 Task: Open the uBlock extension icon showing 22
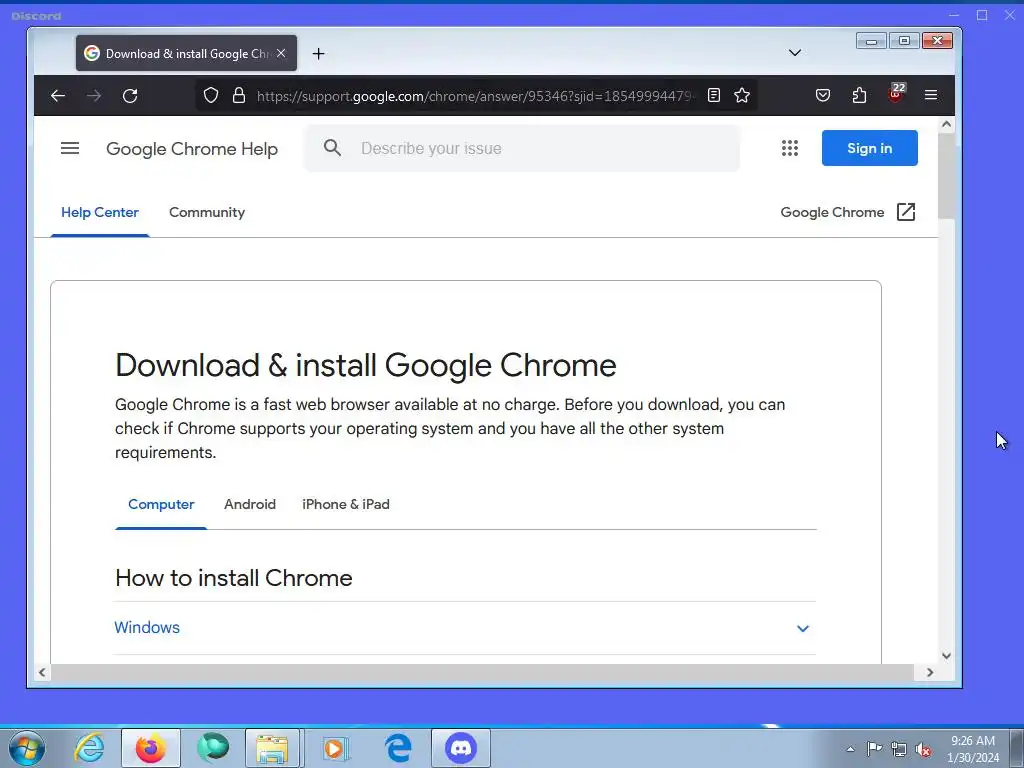(x=896, y=93)
